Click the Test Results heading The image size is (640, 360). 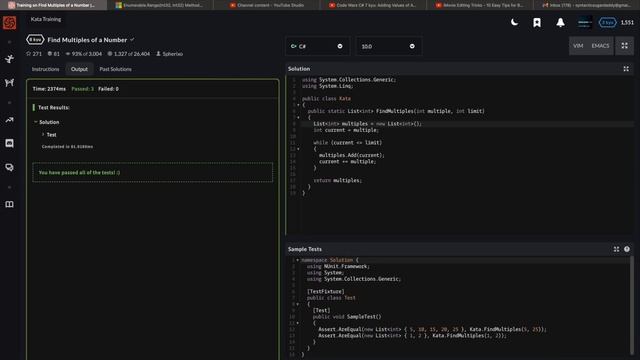coord(53,107)
